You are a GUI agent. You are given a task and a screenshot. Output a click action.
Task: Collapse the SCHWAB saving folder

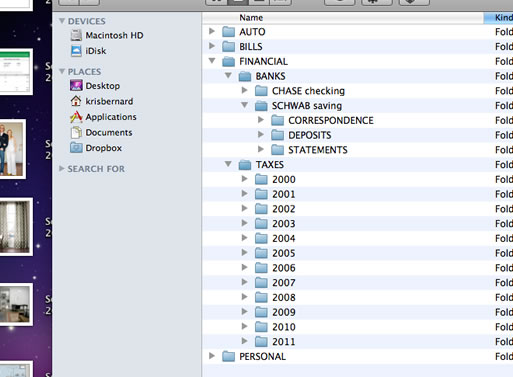[x=244, y=105]
